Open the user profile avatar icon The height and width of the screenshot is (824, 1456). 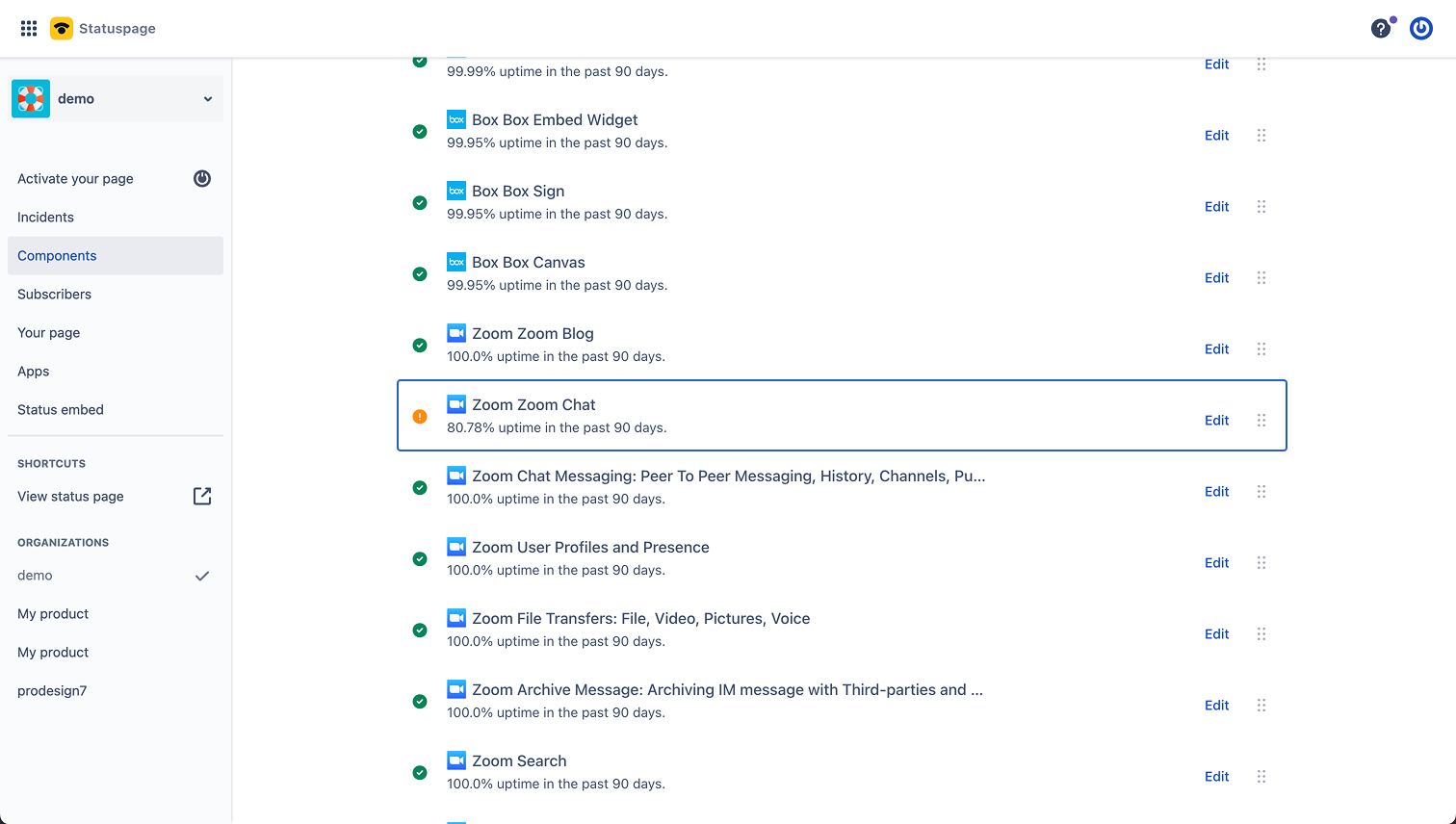click(x=1421, y=29)
